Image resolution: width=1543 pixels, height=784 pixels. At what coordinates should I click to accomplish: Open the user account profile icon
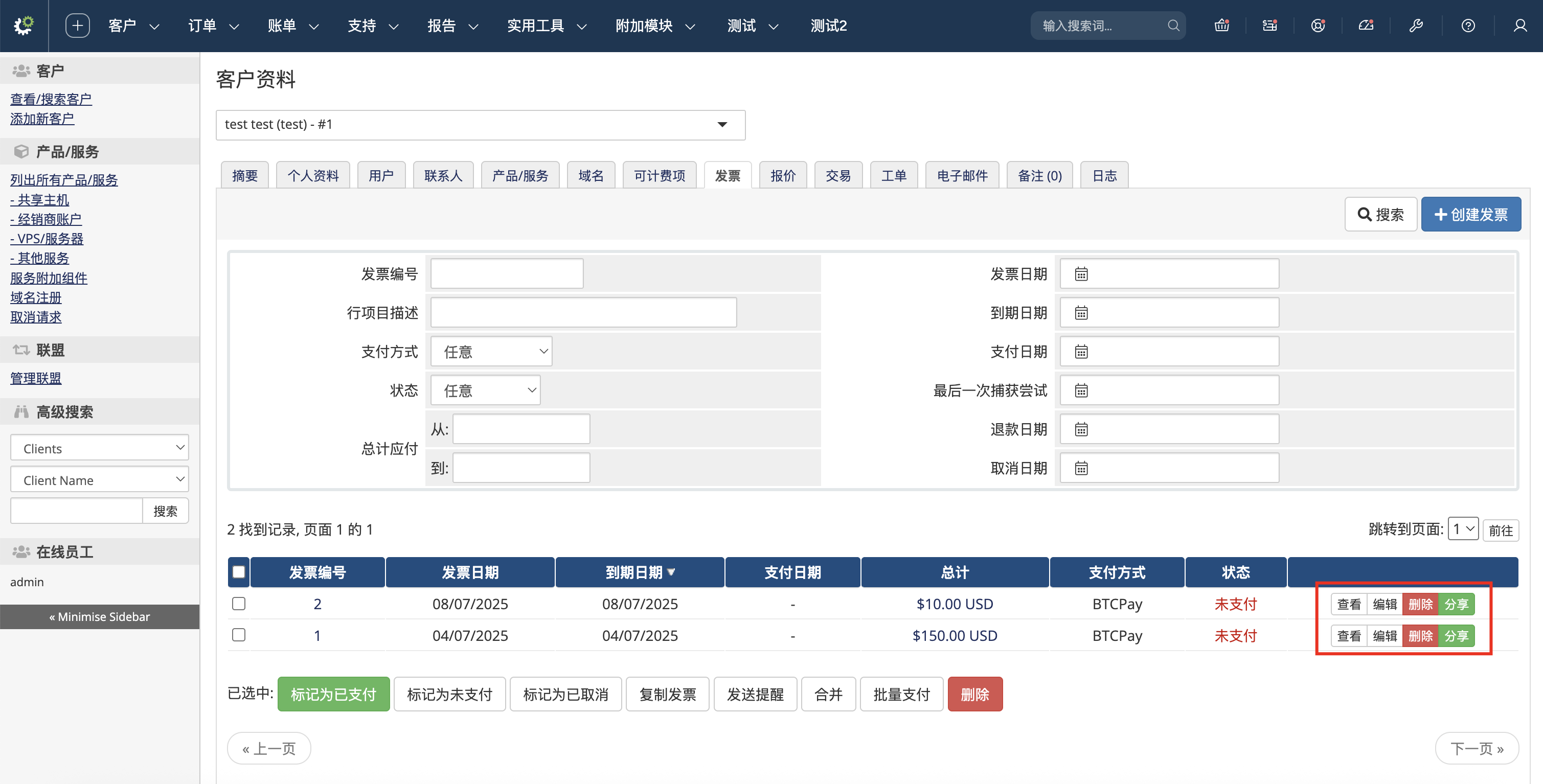pos(1519,26)
